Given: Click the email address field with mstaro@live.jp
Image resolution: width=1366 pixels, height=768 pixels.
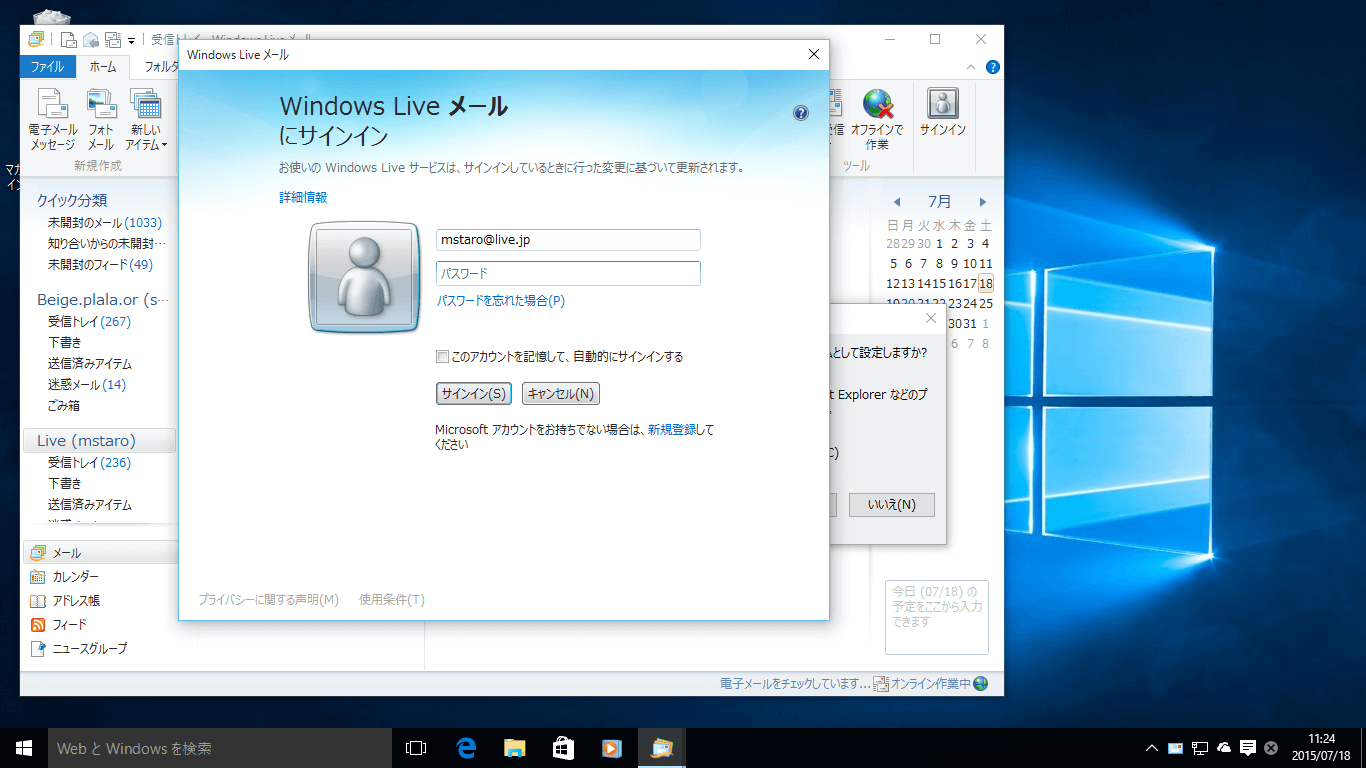Looking at the screenshot, I should pyautogui.click(x=568, y=240).
